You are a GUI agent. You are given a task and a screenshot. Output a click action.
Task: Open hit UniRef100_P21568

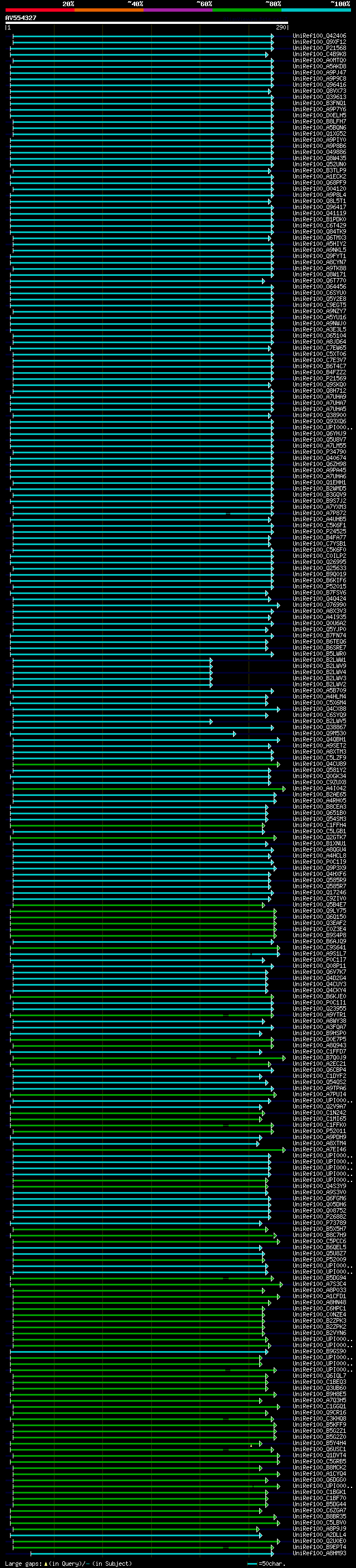(319, 48)
